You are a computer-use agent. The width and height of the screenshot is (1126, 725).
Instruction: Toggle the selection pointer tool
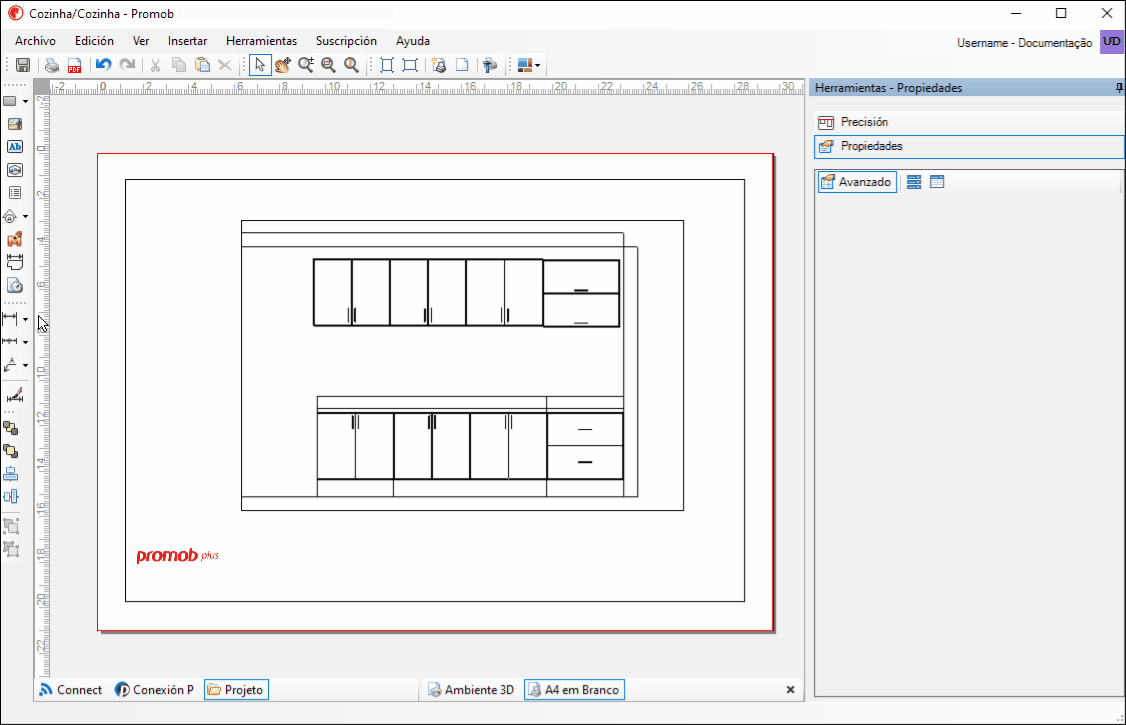pyautogui.click(x=259, y=65)
